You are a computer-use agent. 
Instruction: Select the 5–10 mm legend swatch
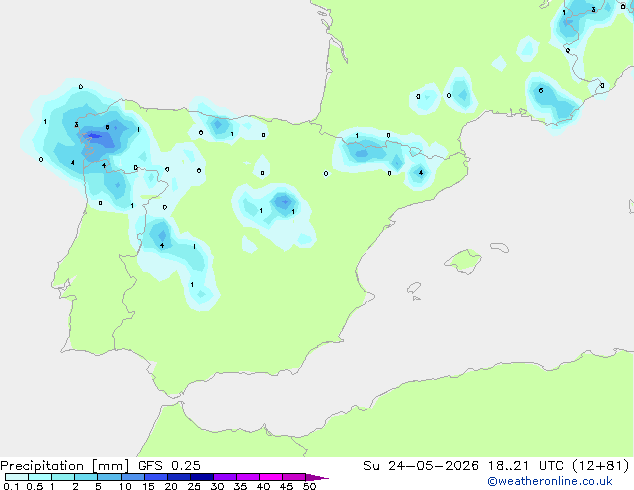[x=109, y=477]
